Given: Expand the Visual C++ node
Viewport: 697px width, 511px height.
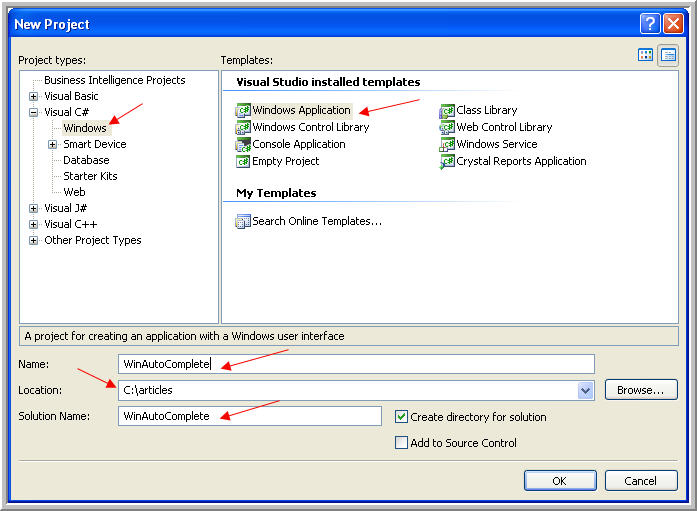Looking at the screenshot, I should point(33,224).
